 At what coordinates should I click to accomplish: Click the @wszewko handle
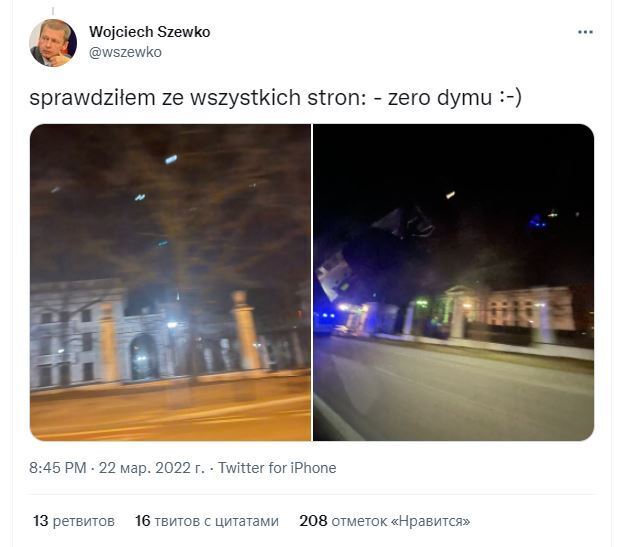125,52
